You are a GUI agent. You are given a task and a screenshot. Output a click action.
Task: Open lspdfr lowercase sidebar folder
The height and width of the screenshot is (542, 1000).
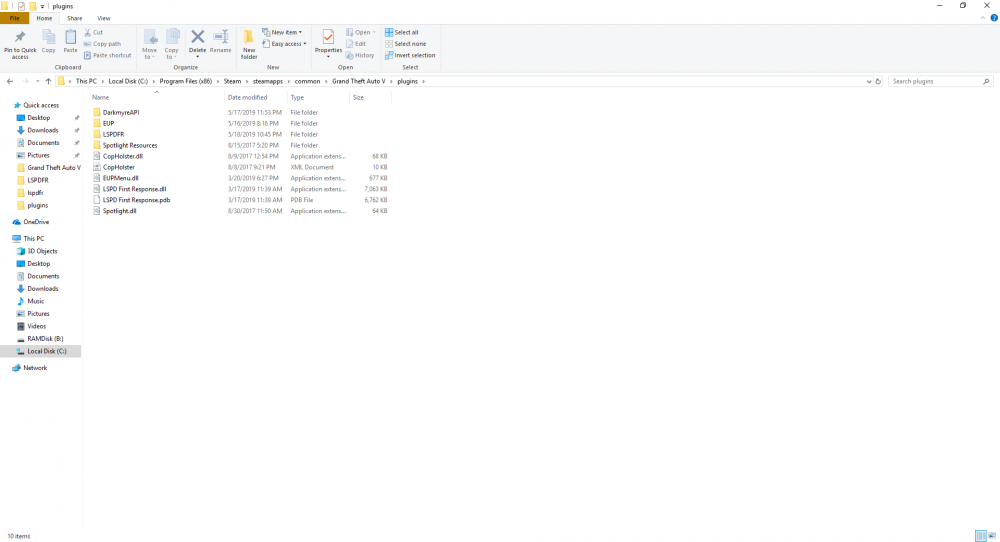(35, 193)
